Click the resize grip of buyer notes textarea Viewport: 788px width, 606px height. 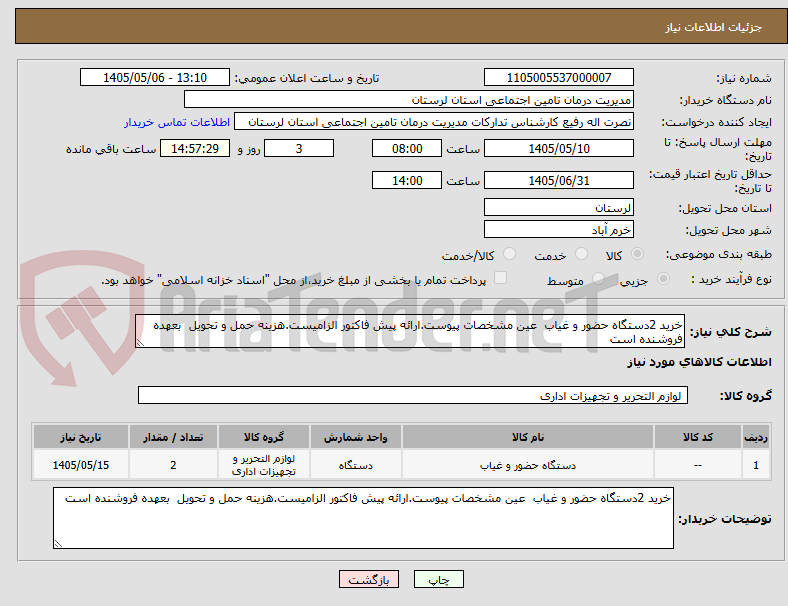click(x=58, y=544)
